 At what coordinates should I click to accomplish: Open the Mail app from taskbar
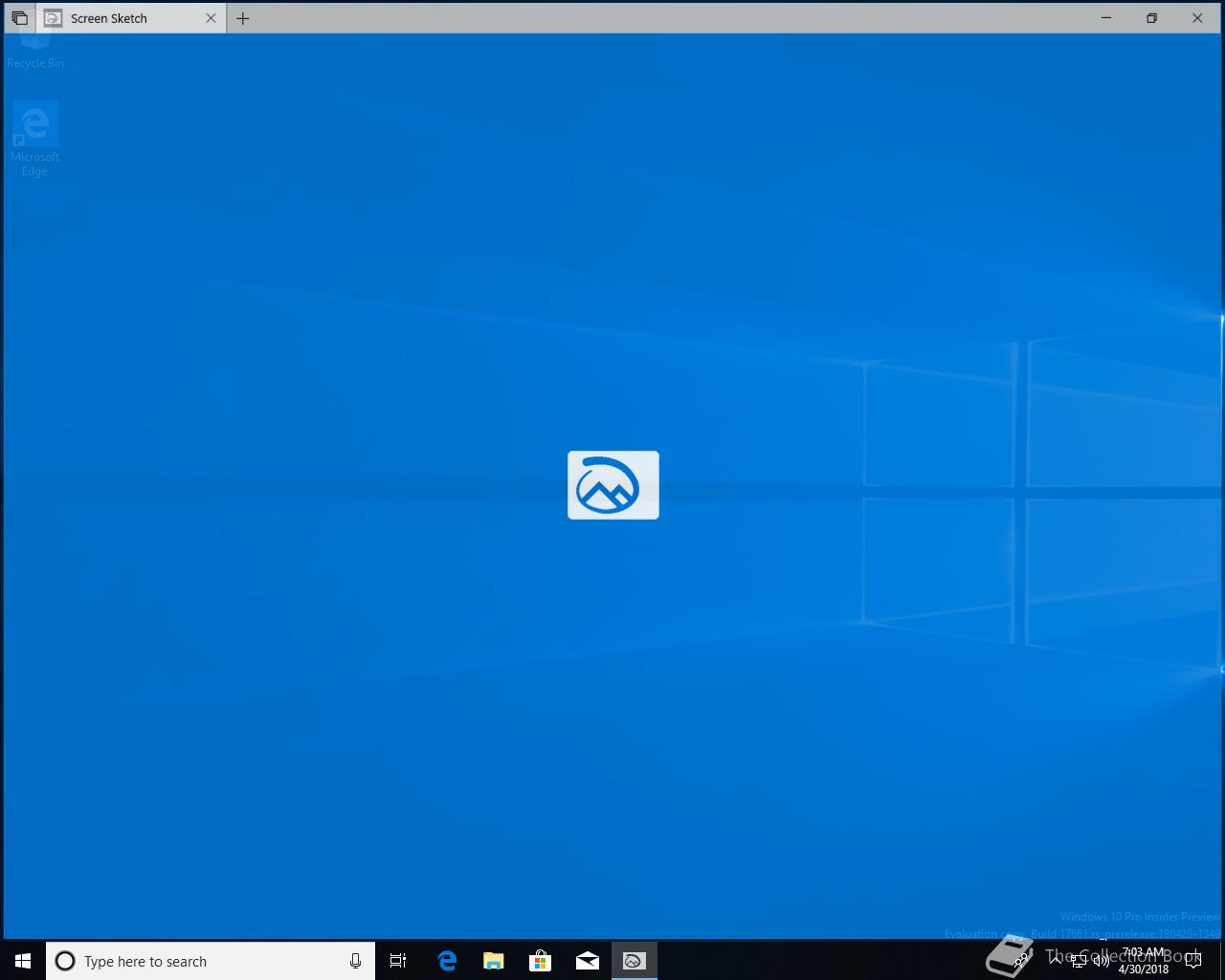tap(588, 961)
